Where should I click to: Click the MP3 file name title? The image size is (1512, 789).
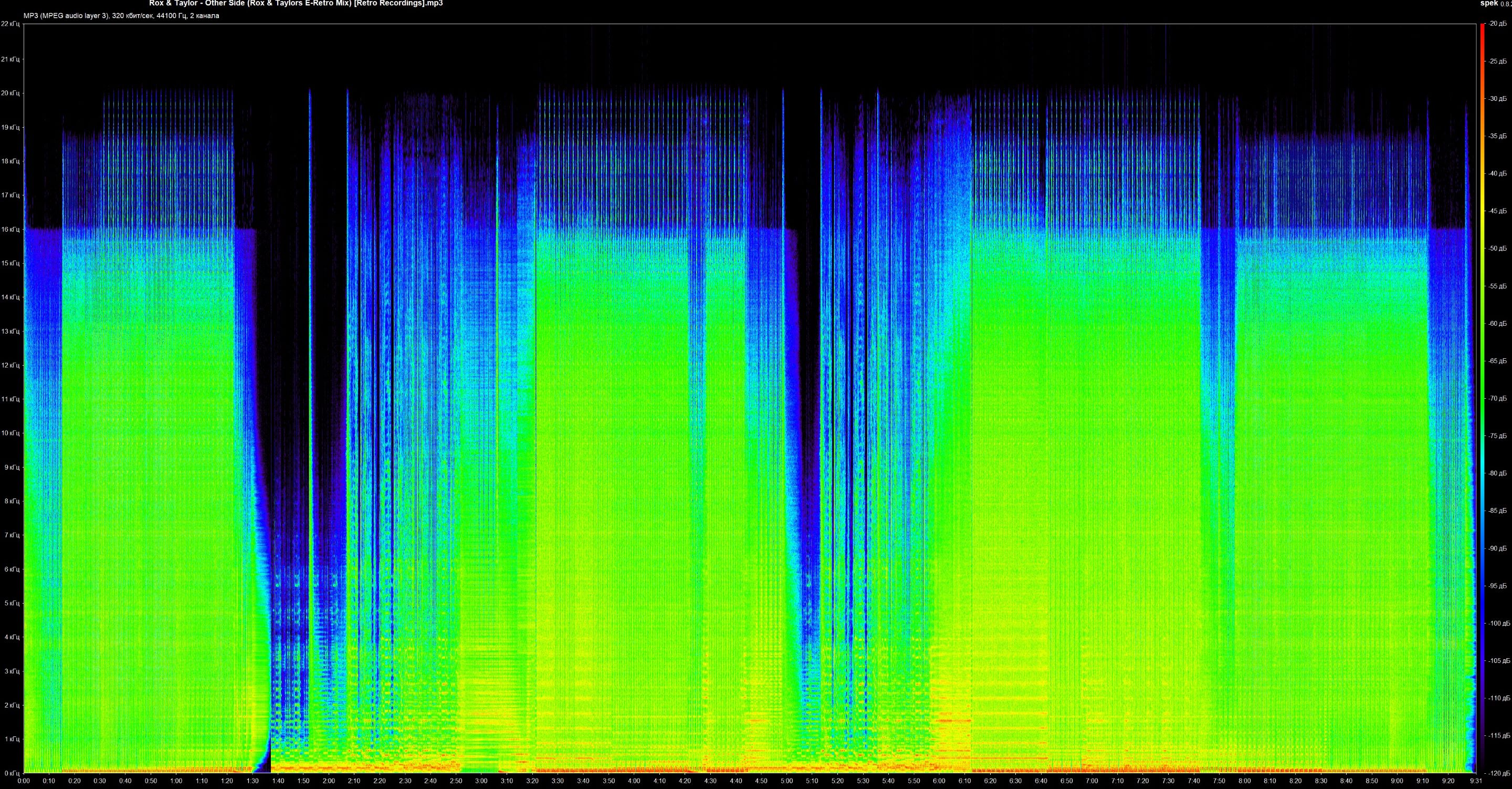pyautogui.click(x=296, y=4)
